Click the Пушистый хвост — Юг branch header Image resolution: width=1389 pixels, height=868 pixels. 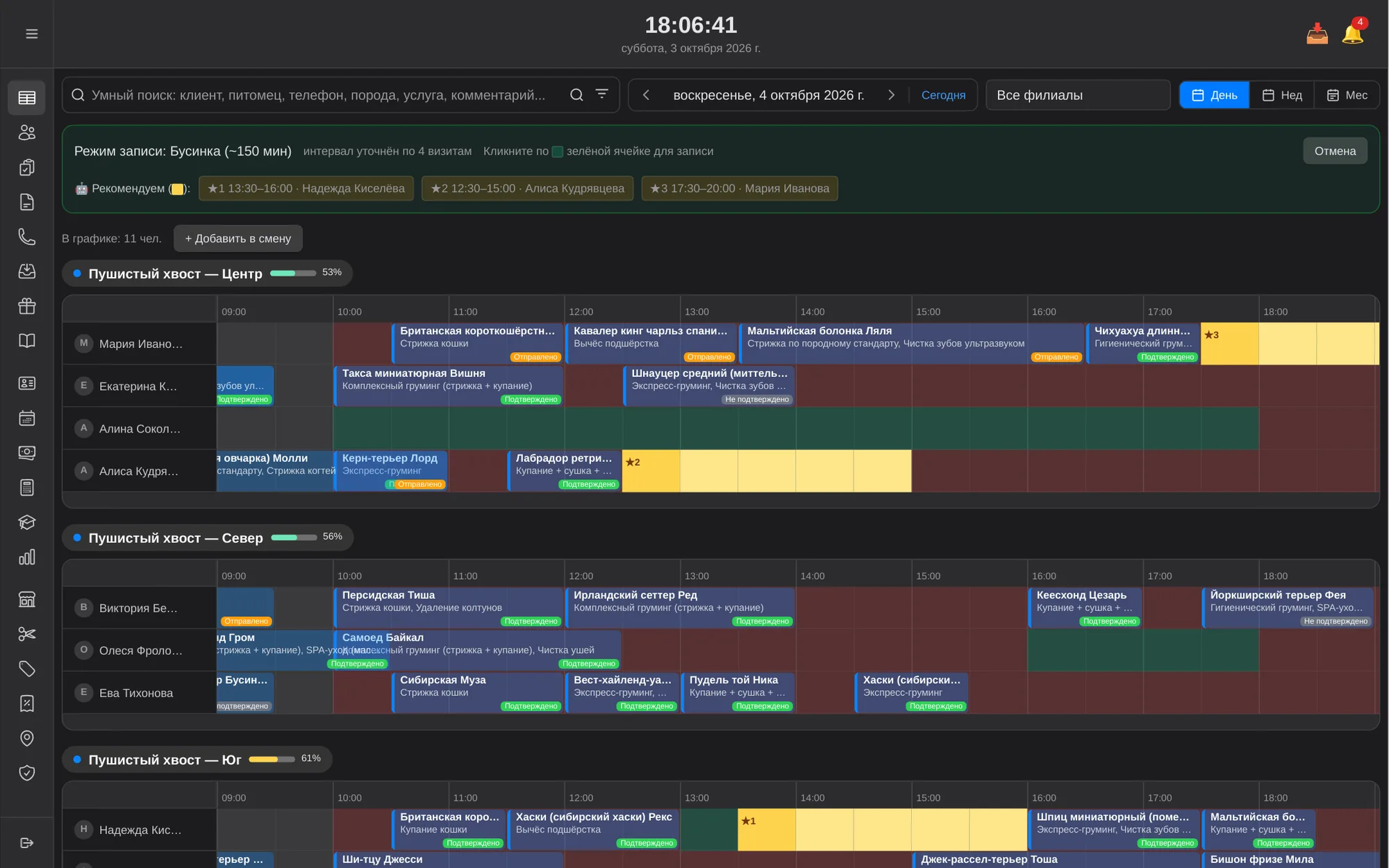[197, 760]
